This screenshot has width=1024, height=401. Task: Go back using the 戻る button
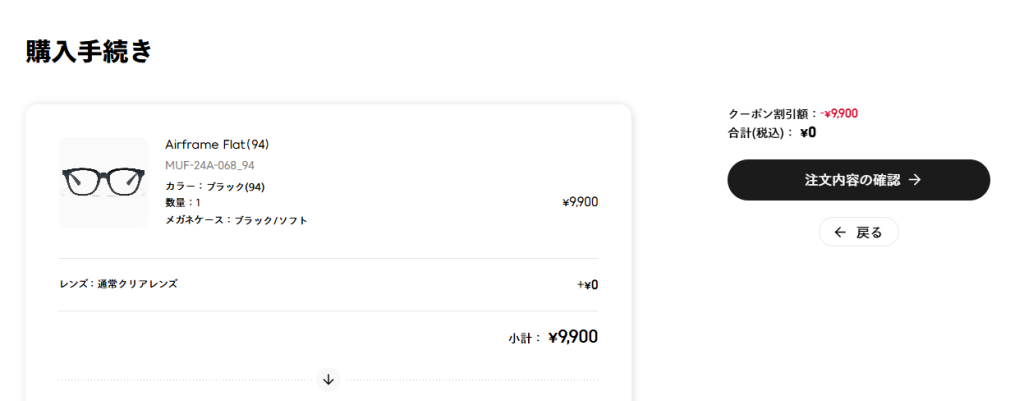[x=858, y=232]
